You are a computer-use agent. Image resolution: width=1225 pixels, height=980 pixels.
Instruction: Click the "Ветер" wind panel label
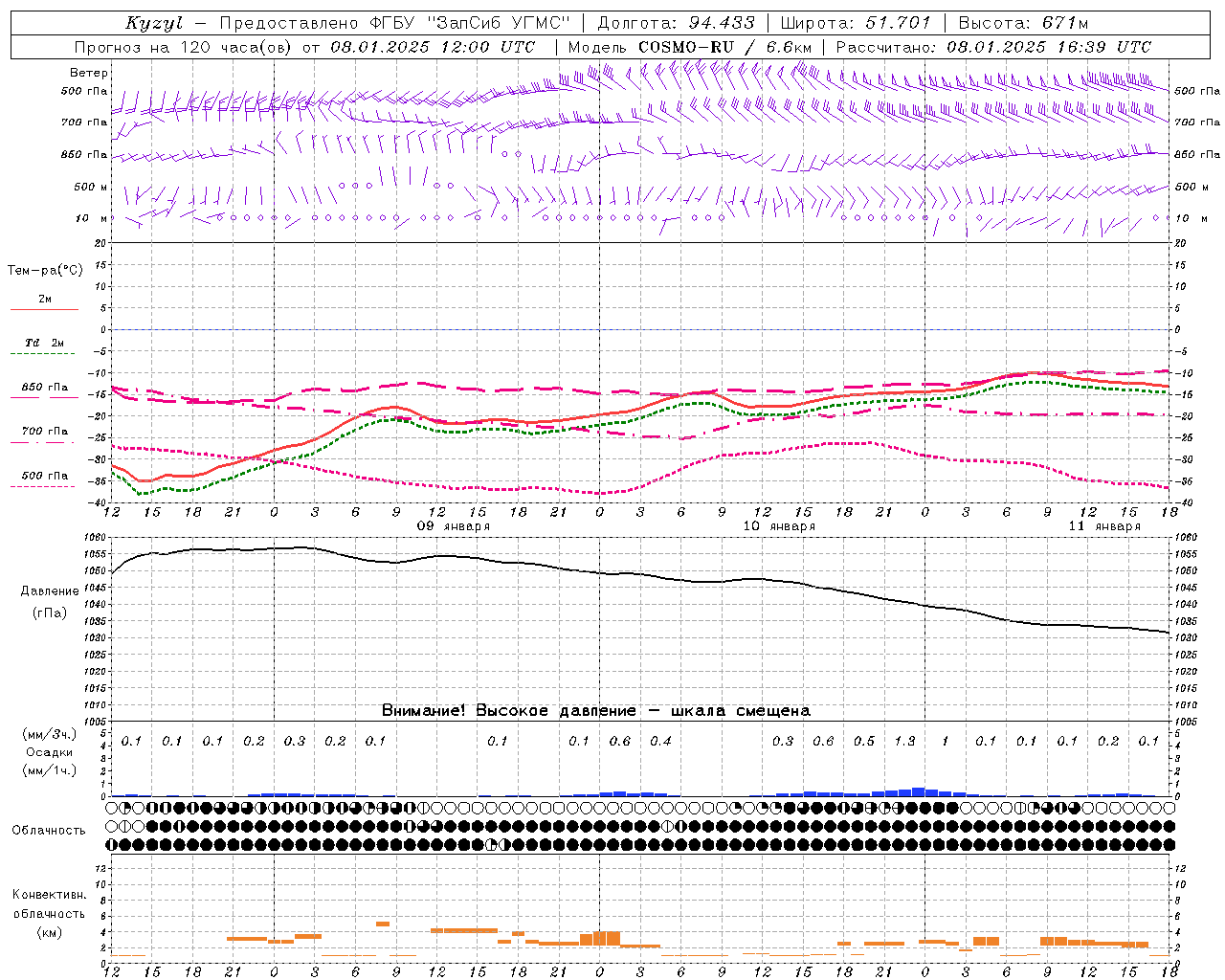(88, 73)
